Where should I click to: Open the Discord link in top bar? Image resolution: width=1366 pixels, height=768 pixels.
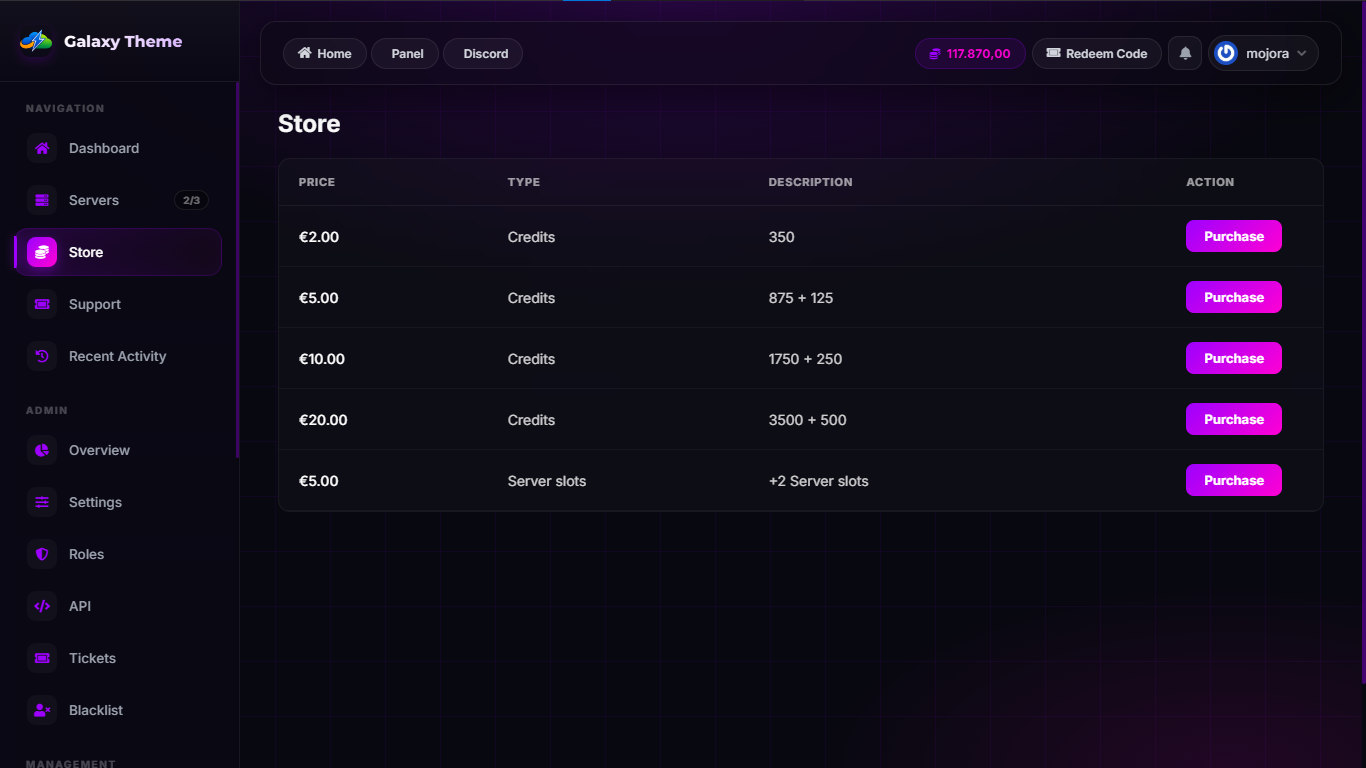[484, 54]
